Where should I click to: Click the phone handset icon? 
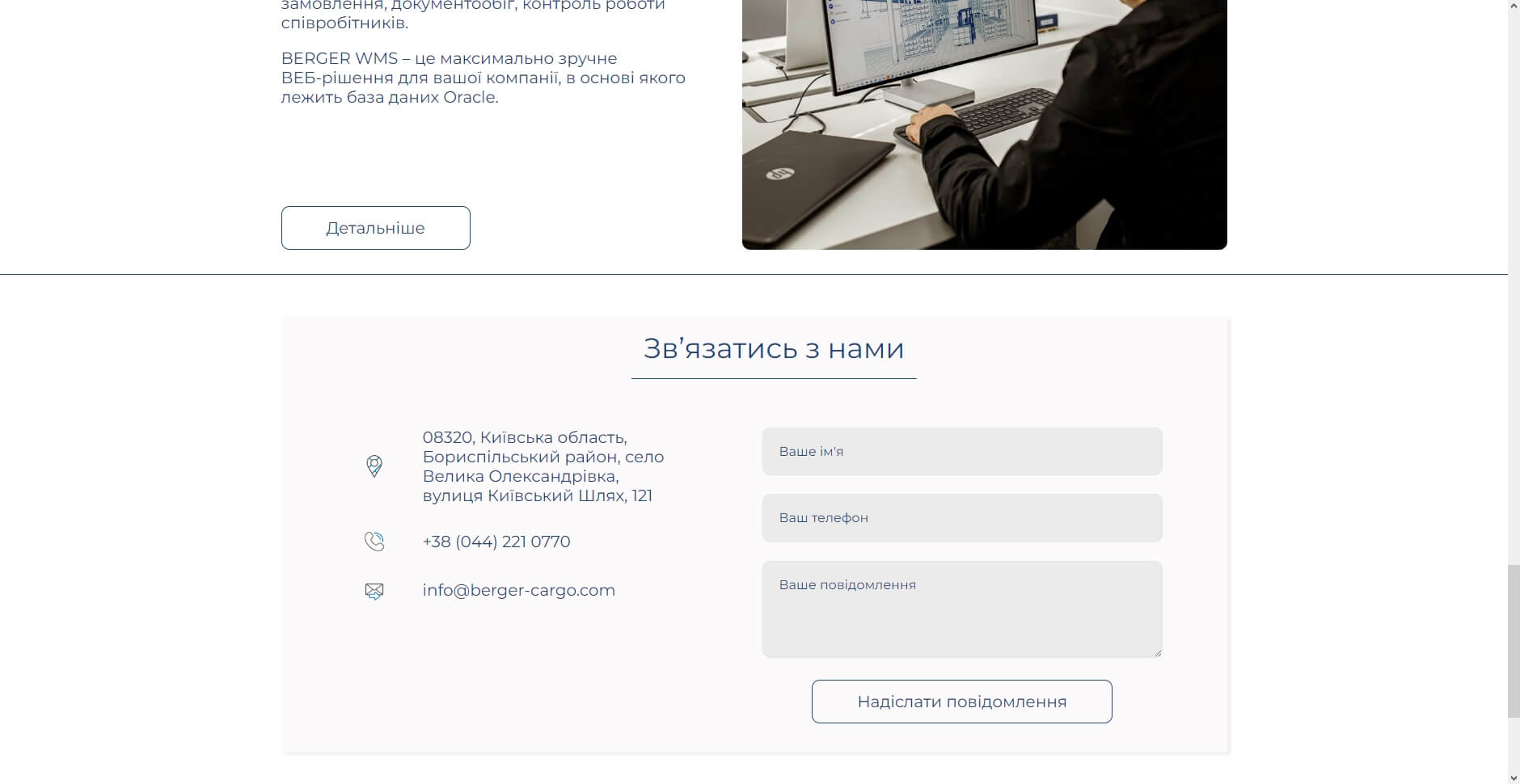click(374, 542)
